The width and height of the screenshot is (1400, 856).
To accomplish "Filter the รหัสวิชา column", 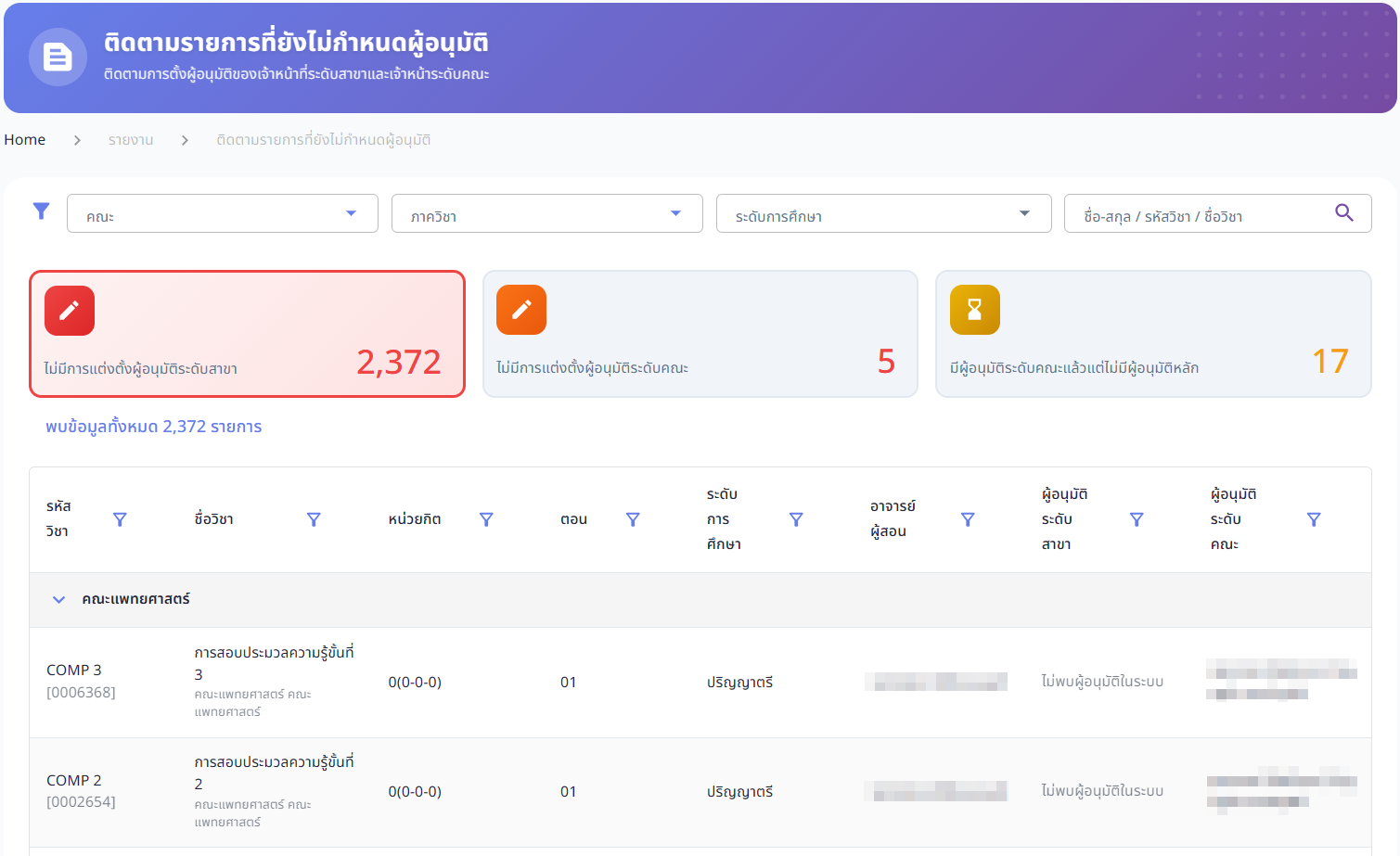I will (120, 519).
